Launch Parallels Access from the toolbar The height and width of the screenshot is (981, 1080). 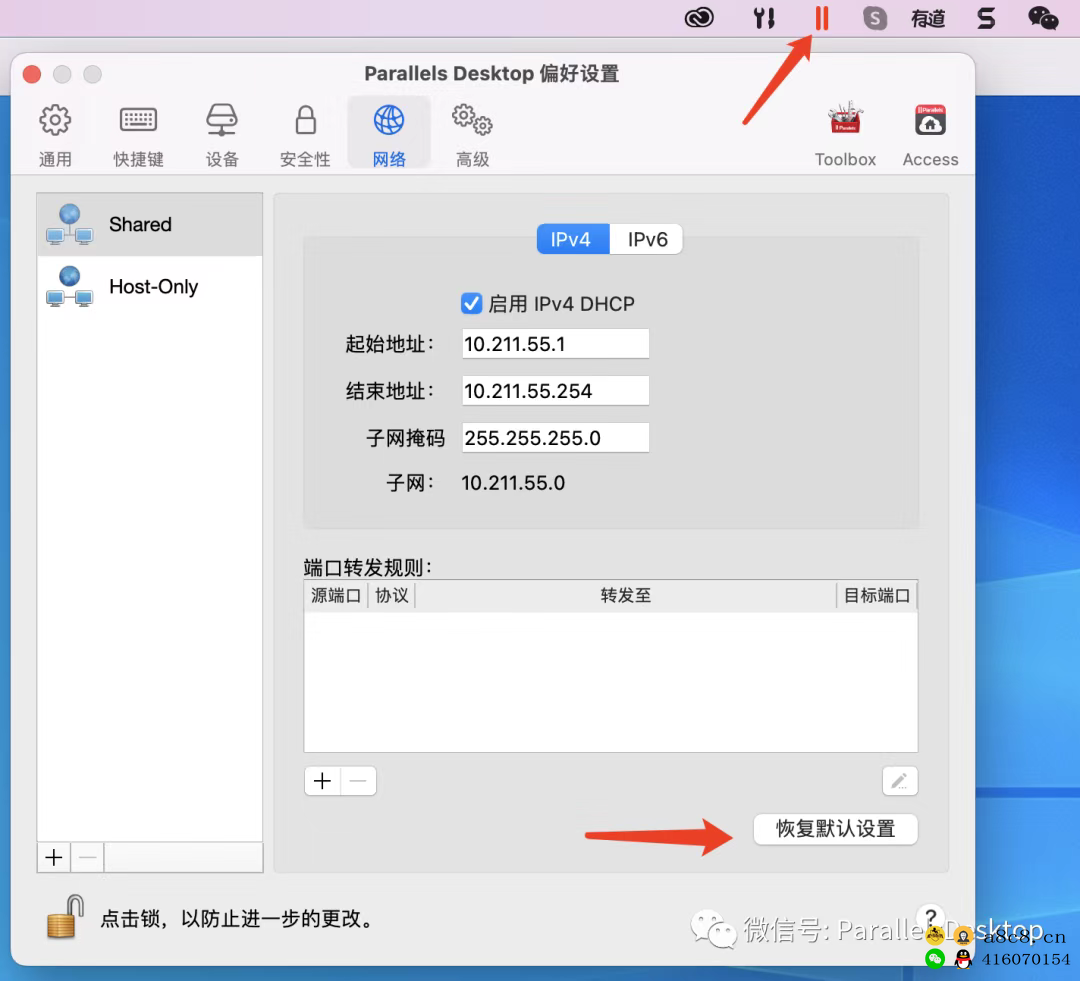tap(931, 136)
